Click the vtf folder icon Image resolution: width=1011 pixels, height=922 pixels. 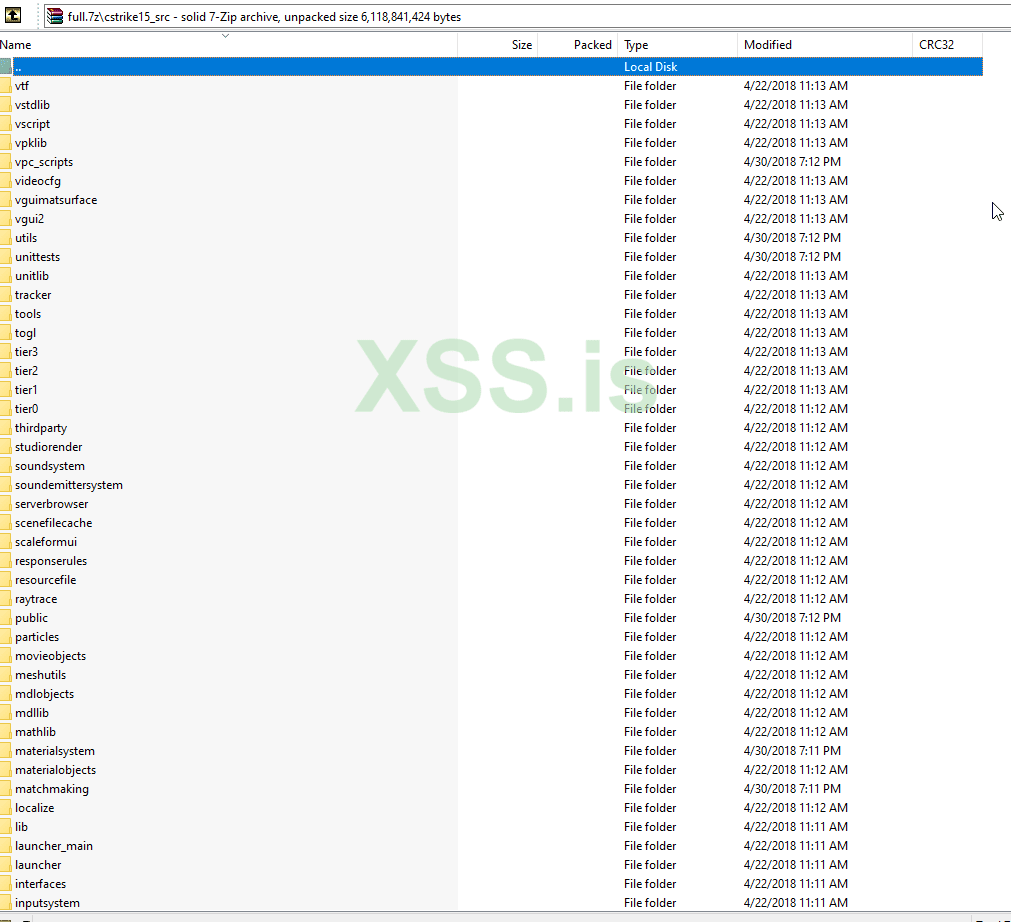tap(6, 86)
